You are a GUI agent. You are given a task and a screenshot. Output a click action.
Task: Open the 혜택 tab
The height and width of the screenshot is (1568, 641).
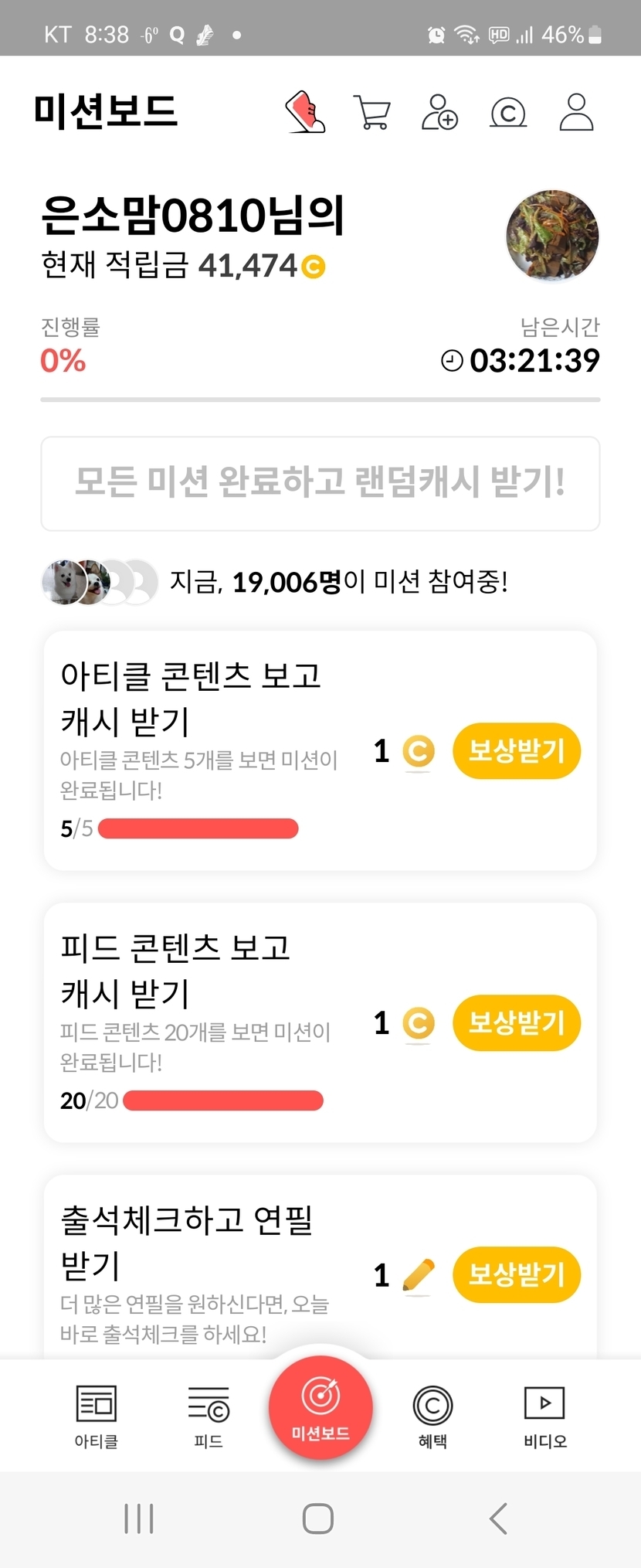[x=432, y=1416]
